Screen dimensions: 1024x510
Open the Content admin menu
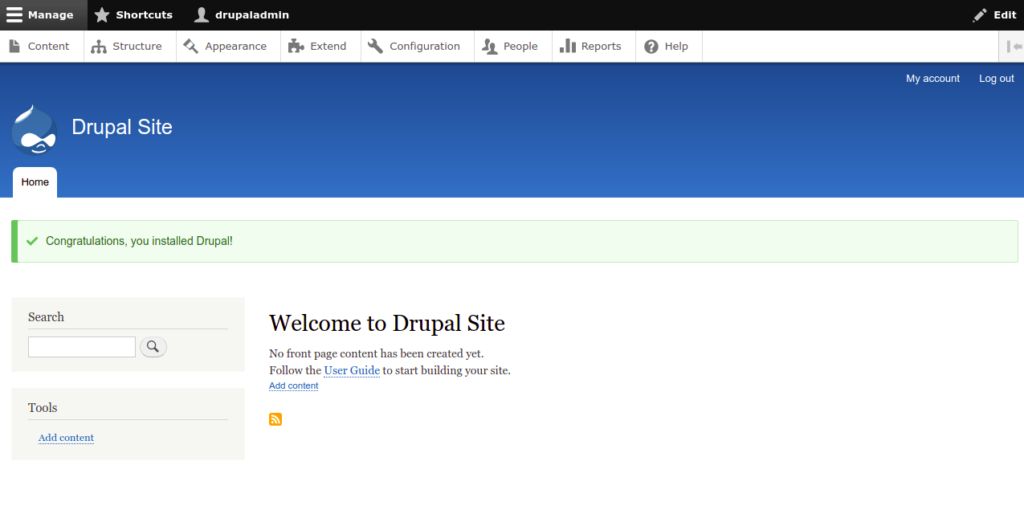(x=42, y=46)
